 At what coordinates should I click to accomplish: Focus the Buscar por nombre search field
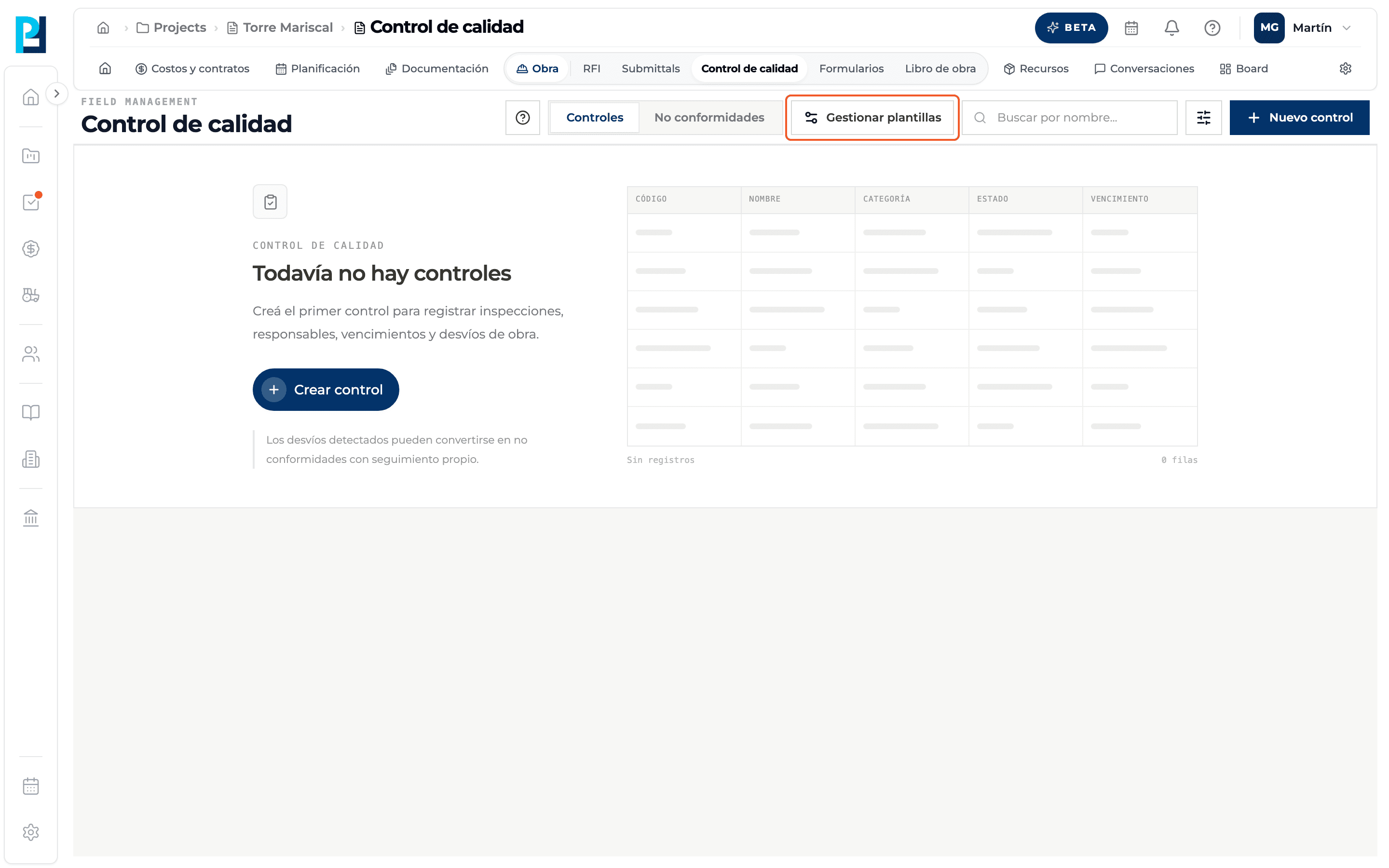pyautogui.click(x=1069, y=118)
